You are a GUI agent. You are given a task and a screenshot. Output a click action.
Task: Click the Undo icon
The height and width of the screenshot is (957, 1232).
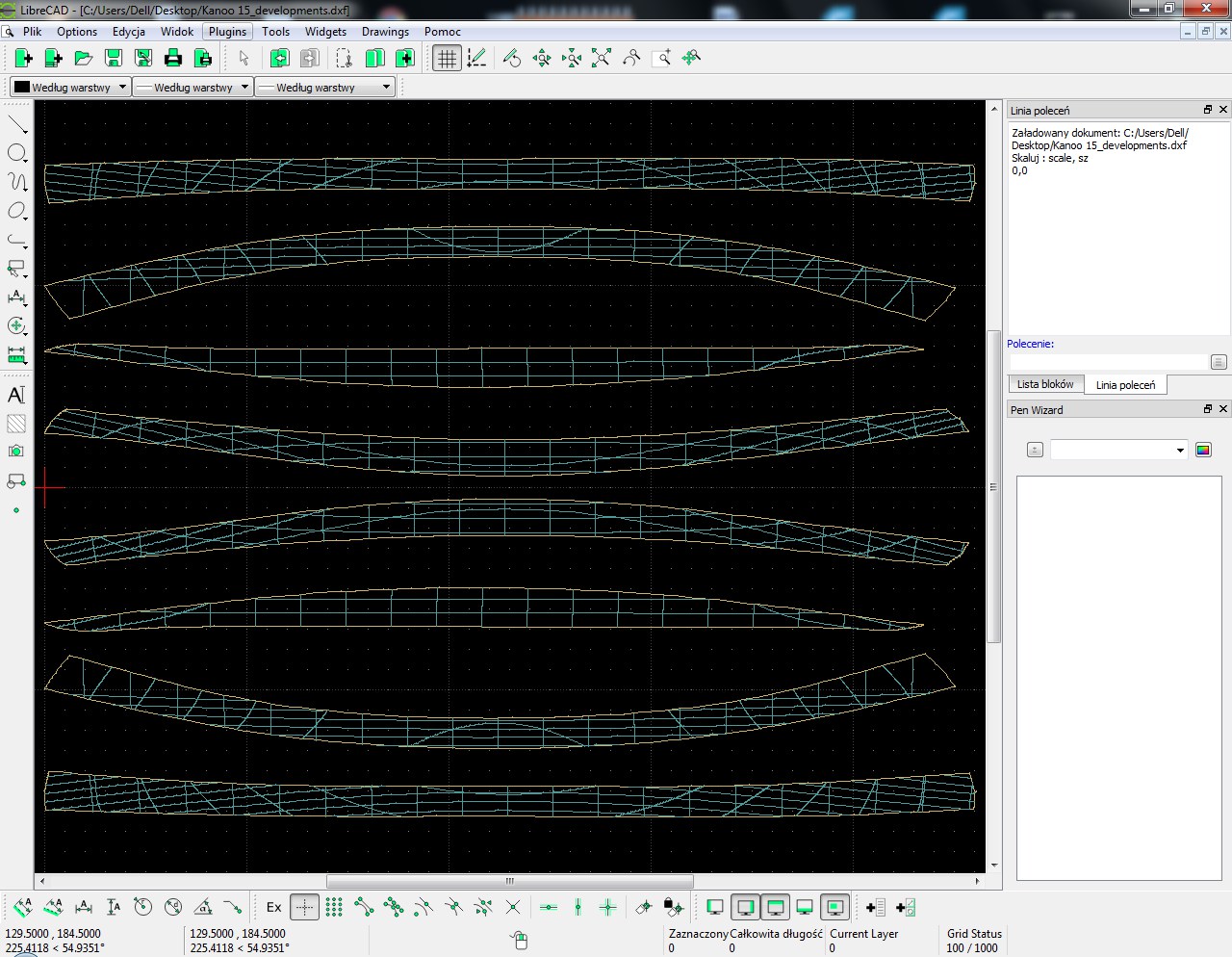(280, 58)
